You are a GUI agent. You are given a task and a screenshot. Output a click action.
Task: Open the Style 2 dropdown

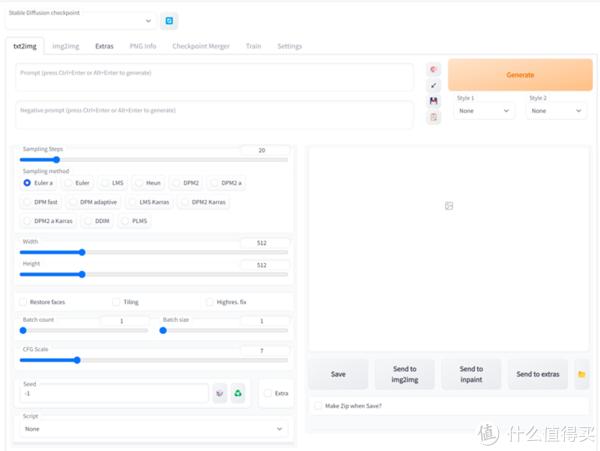556,111
